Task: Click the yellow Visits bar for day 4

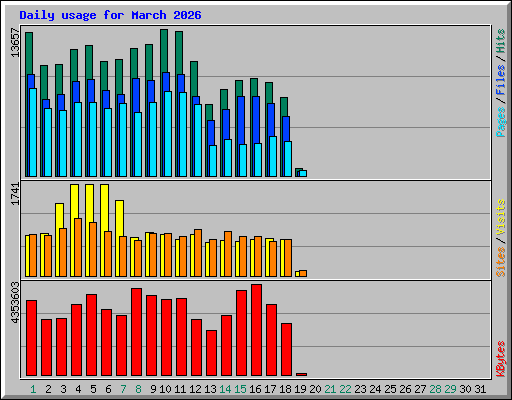Action: 74,230
